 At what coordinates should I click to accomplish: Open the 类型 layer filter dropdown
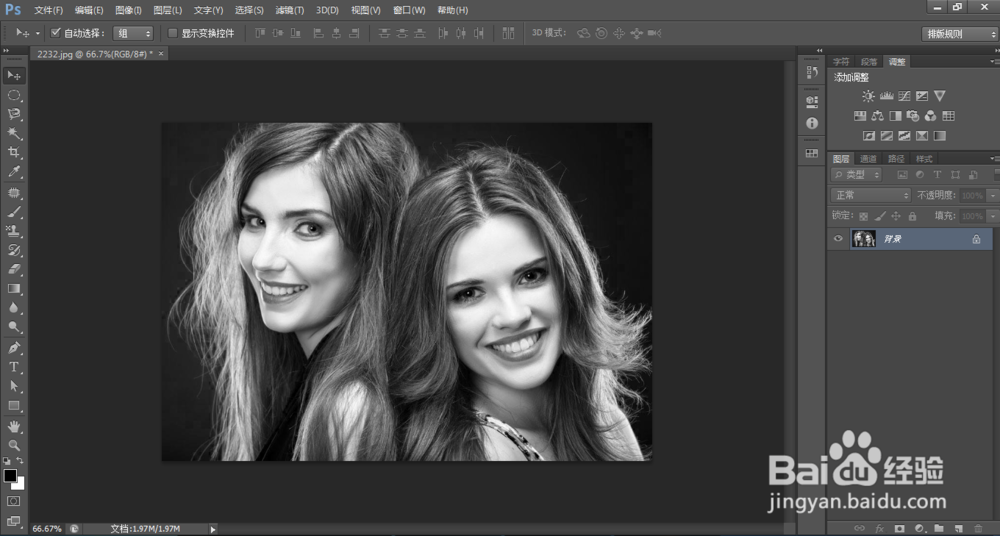pos(857,175)
